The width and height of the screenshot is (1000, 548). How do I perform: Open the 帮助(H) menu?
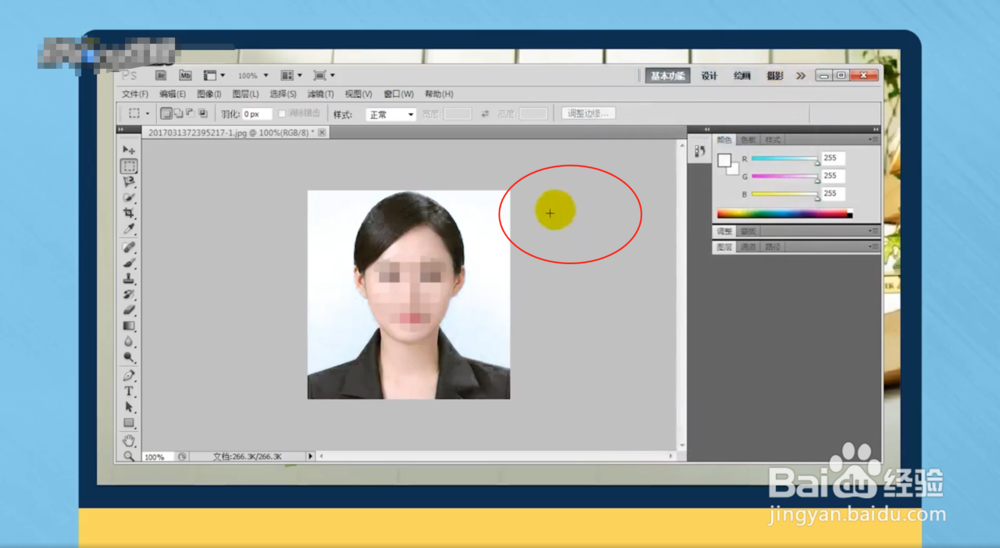tap(439, 94)
